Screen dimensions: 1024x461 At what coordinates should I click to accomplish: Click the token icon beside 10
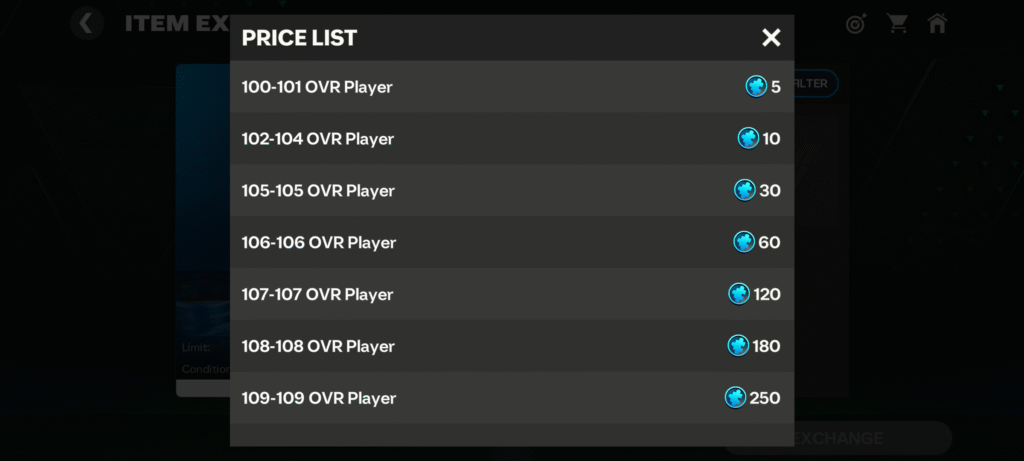pos(748,139)
